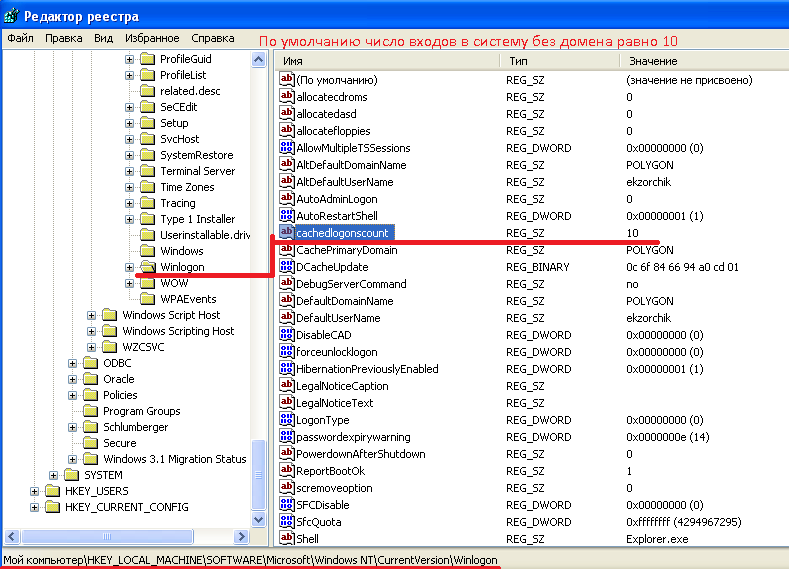
Task: Click the Shell string value icon
Action: click(x=287, y=538)
